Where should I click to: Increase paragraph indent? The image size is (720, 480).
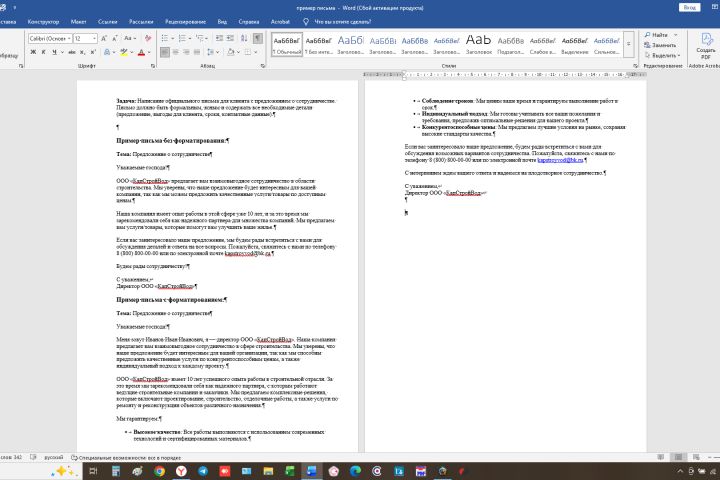230,38
